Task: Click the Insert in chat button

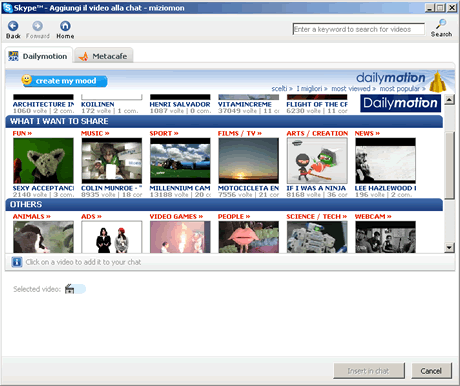Action: coord(369,371)
